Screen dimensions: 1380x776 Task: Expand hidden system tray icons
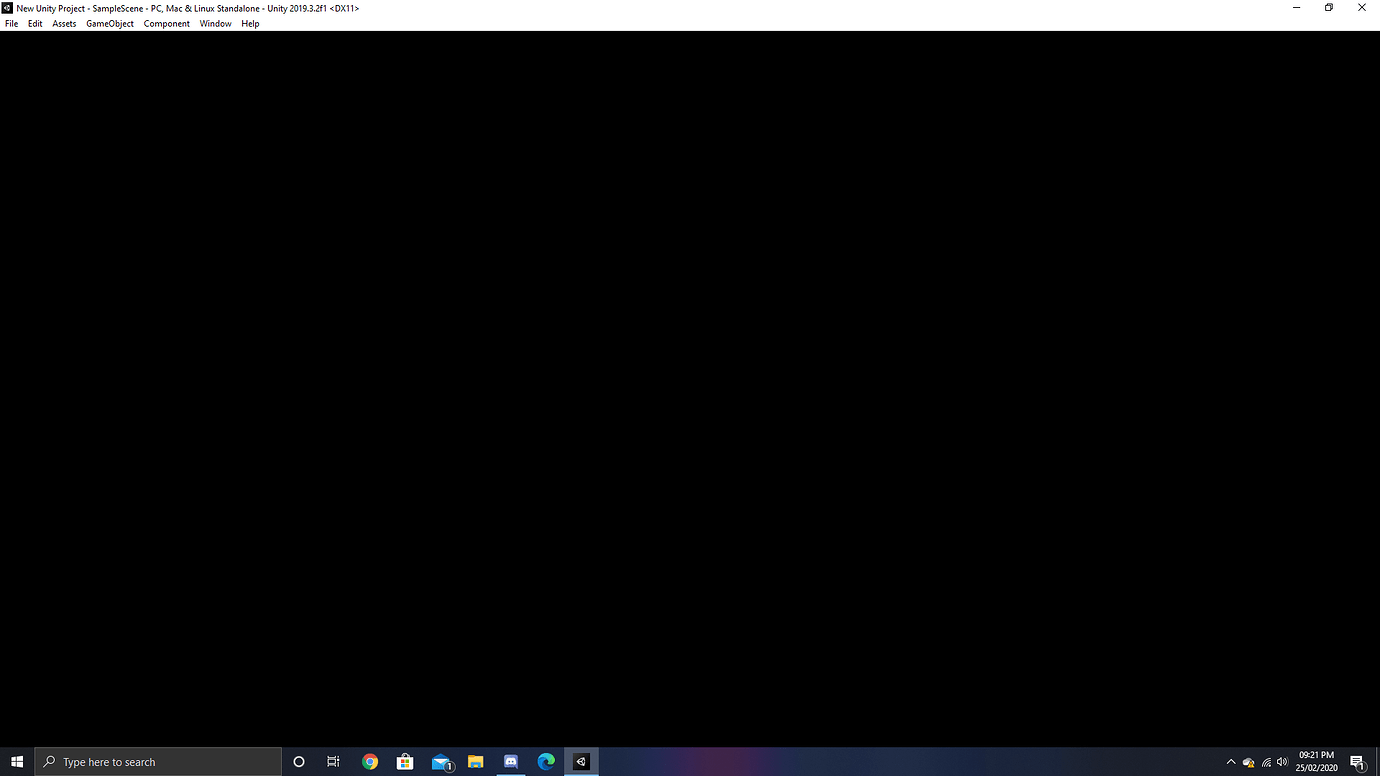click(1231, 761)
